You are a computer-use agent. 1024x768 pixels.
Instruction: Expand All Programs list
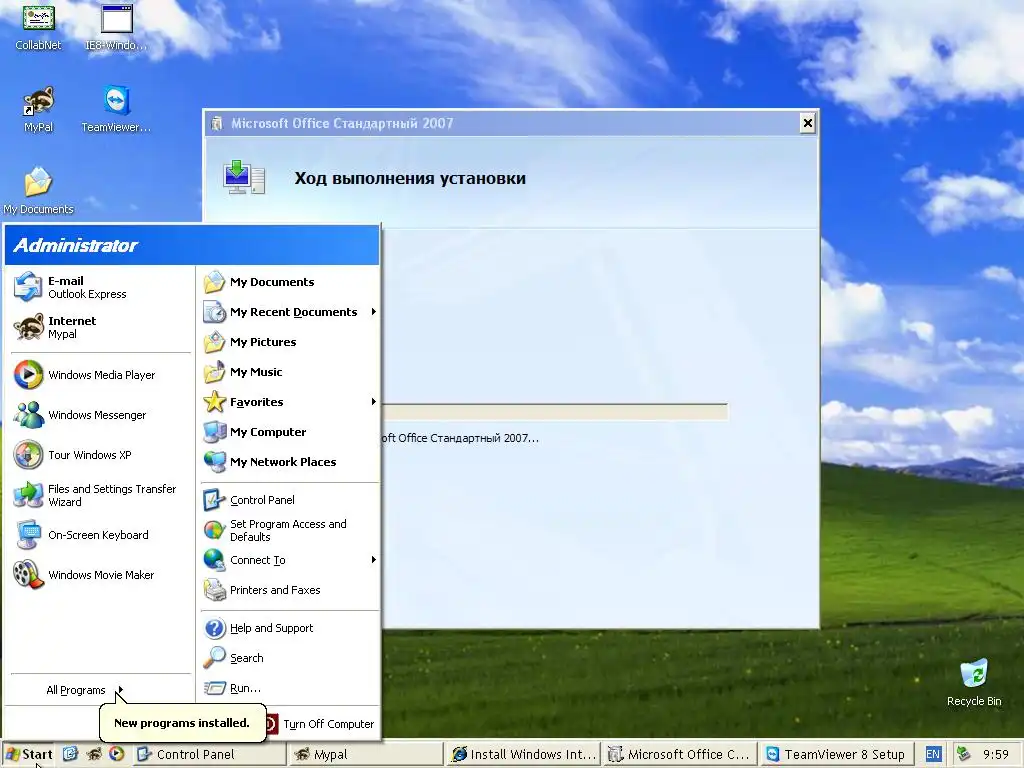click(85, 690)
